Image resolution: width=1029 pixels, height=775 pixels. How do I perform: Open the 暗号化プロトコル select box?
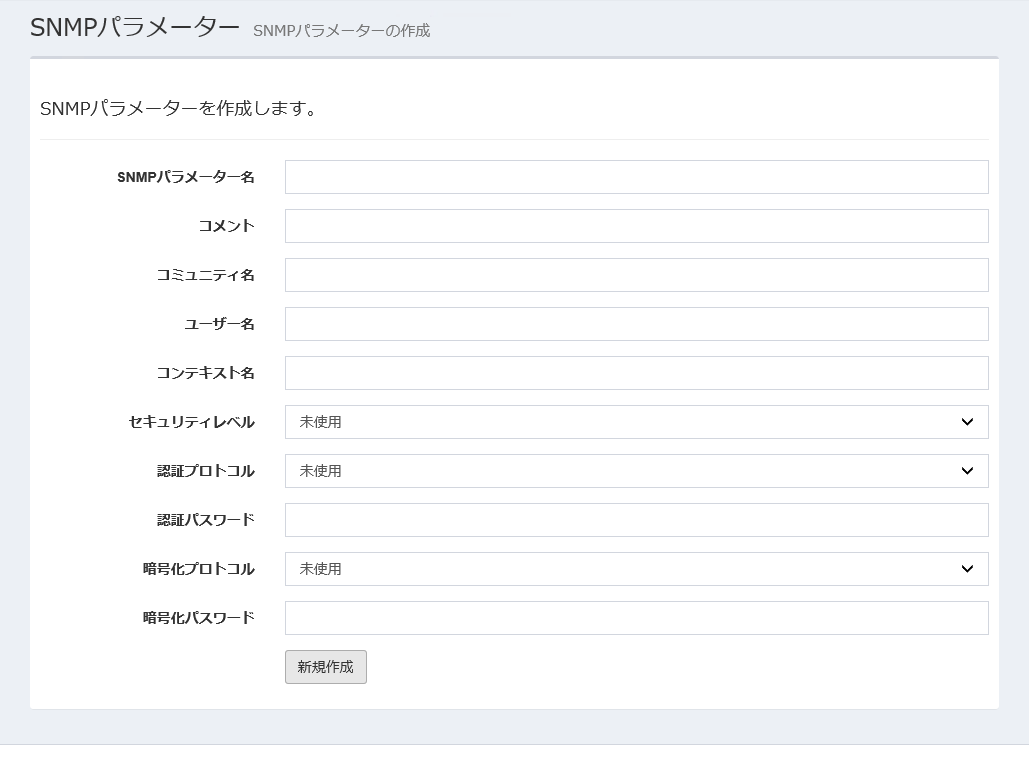pos(636,569)
